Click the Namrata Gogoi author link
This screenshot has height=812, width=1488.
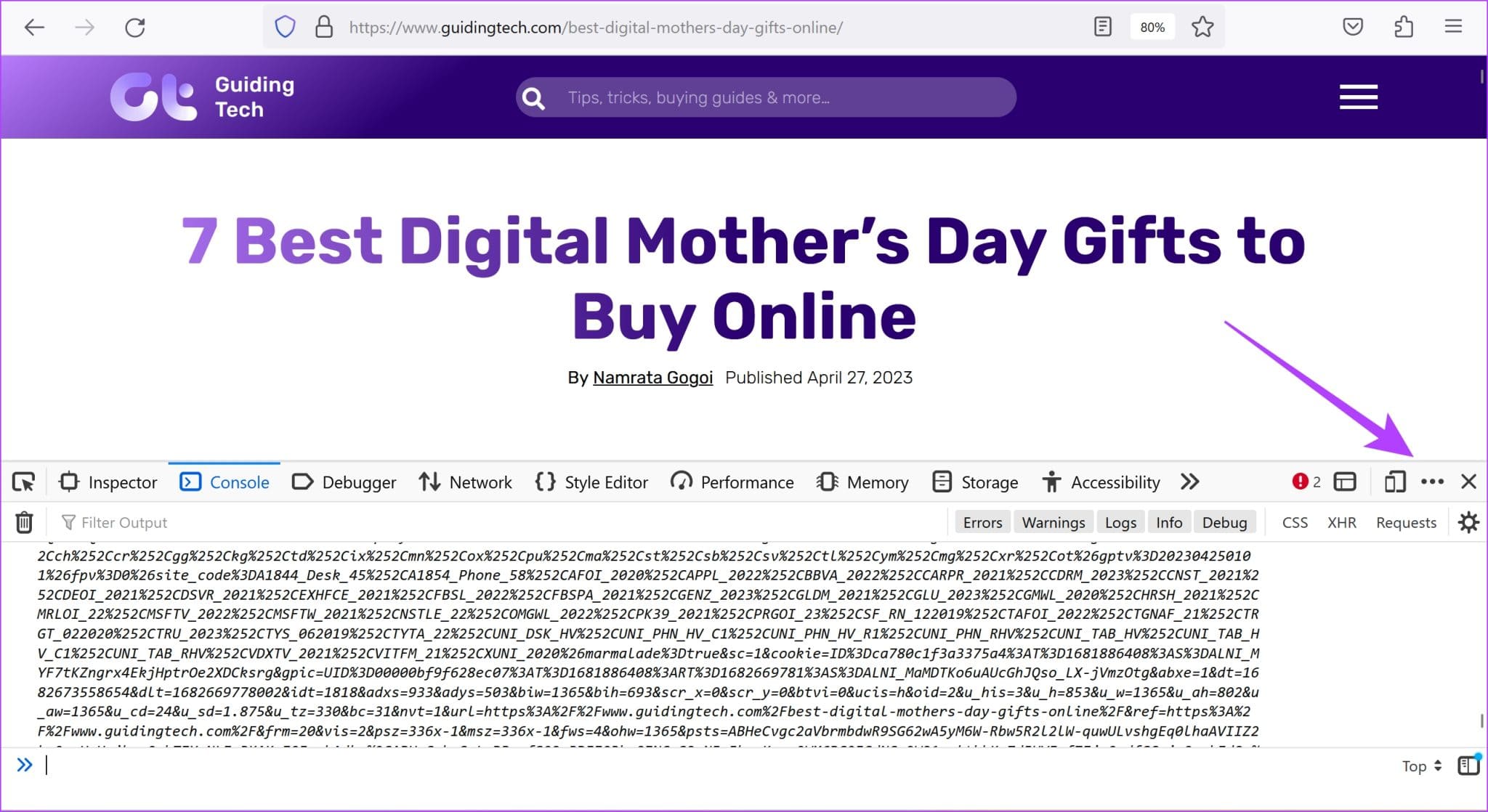tap(652, 377)
